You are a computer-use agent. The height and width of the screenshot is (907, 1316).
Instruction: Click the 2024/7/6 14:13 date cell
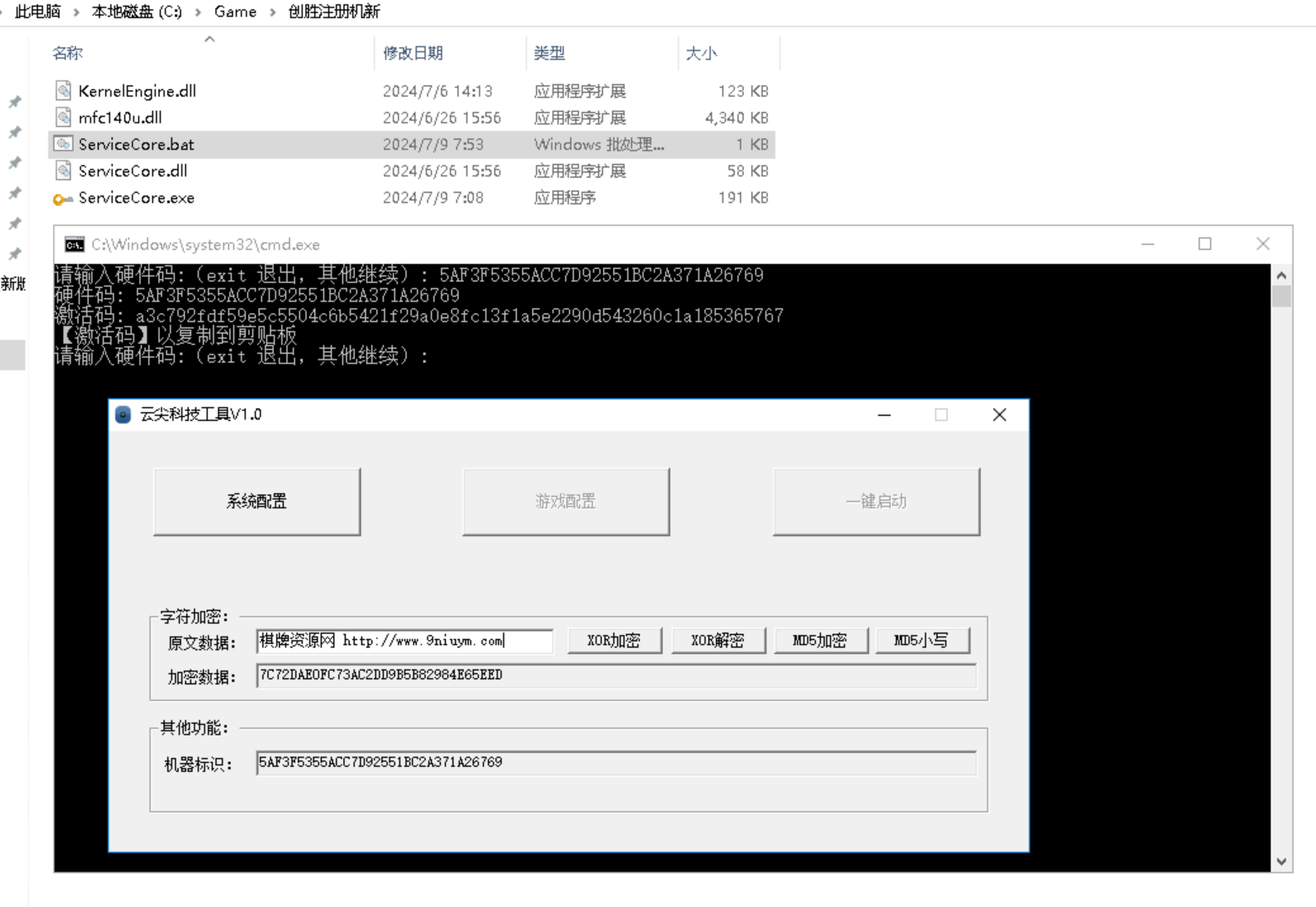(438, 91)
